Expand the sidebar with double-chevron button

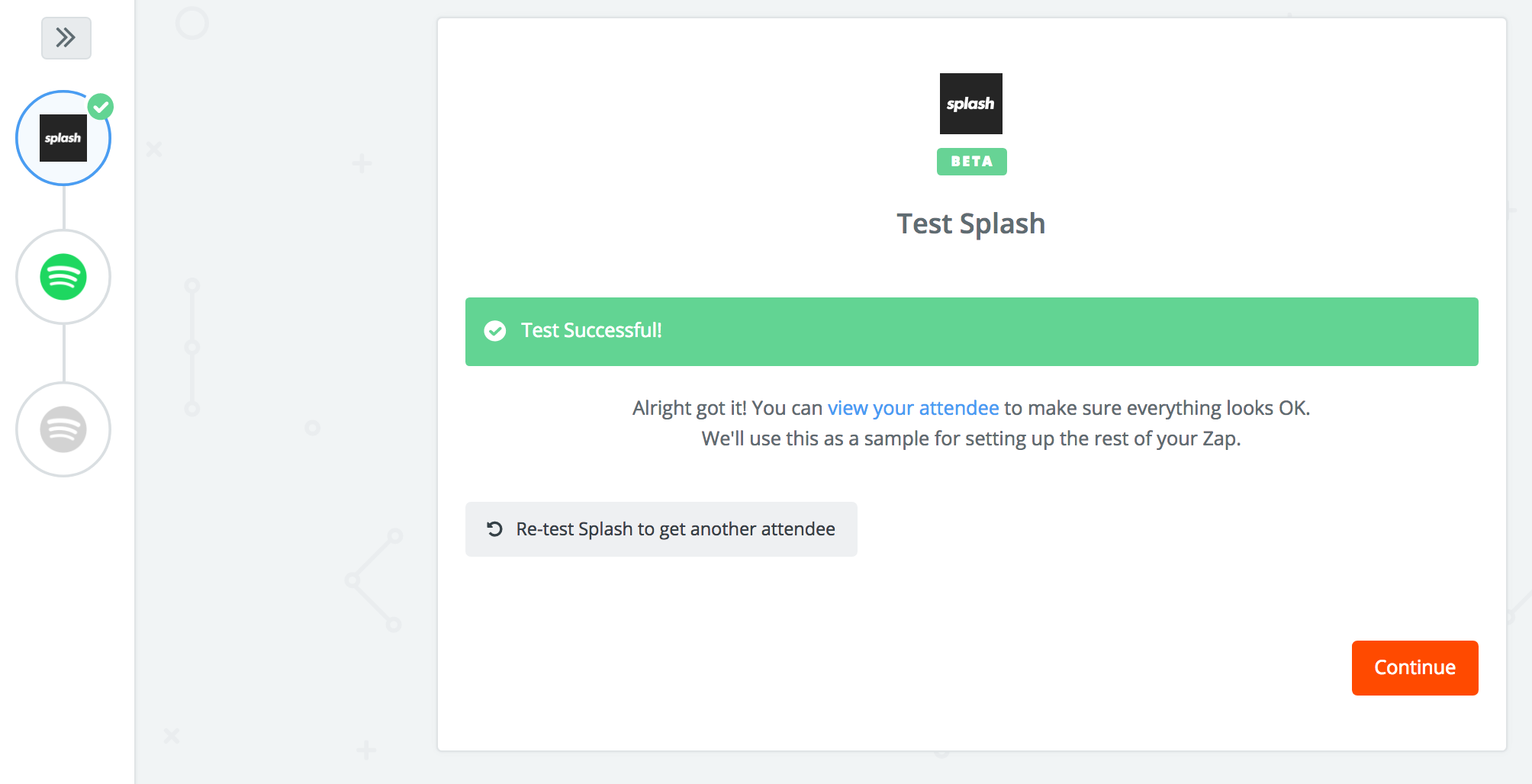(66, 38)
